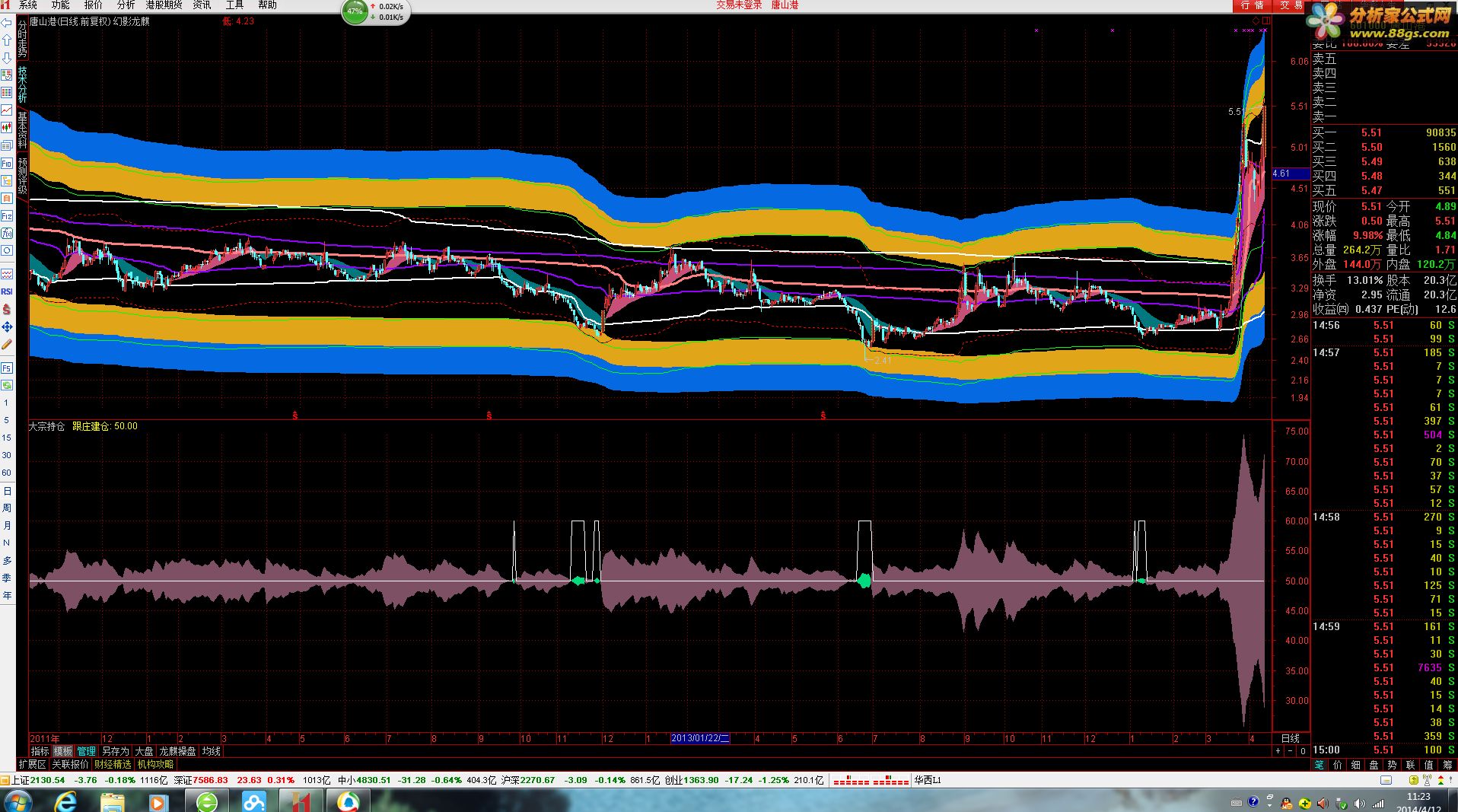Click the down arrow icon in left sidebar

coord(7,58)
